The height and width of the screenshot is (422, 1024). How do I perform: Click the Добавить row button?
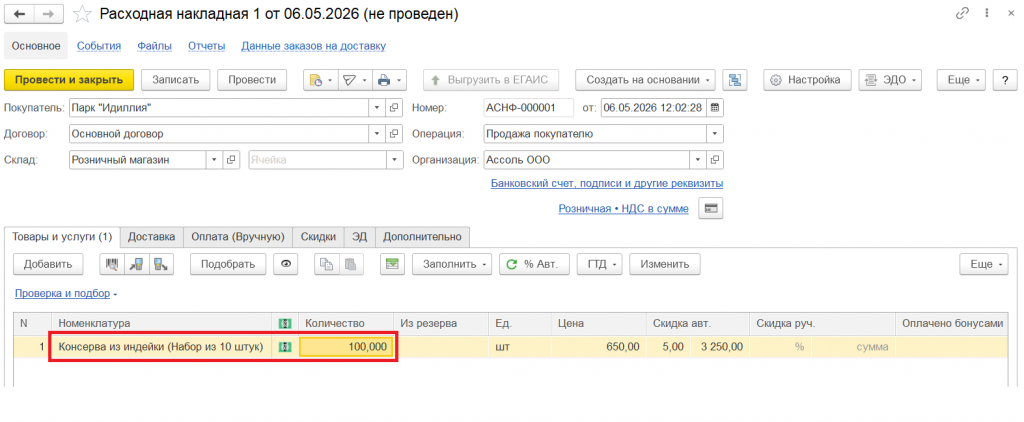(48, 264)
